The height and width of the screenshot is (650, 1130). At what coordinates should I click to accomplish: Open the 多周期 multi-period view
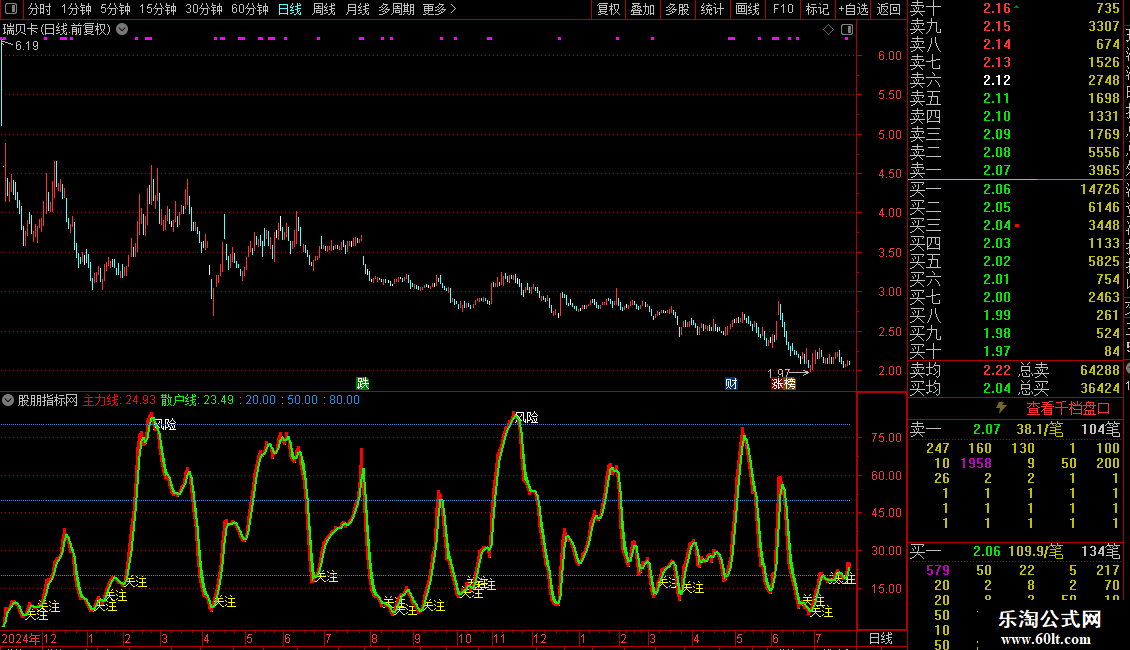[396, 9]
